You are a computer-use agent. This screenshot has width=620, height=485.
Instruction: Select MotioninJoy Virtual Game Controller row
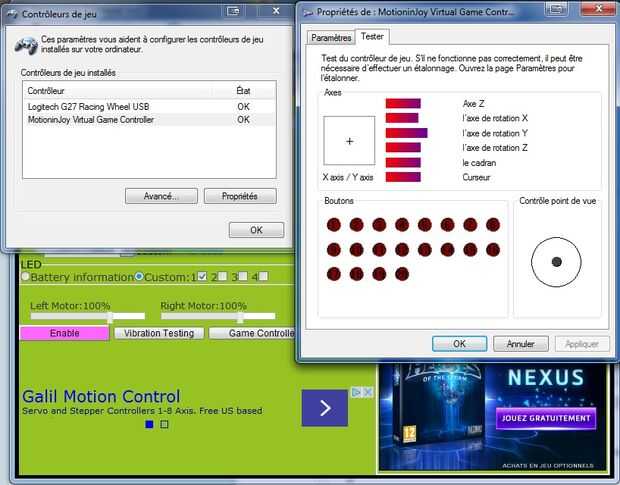149,119
